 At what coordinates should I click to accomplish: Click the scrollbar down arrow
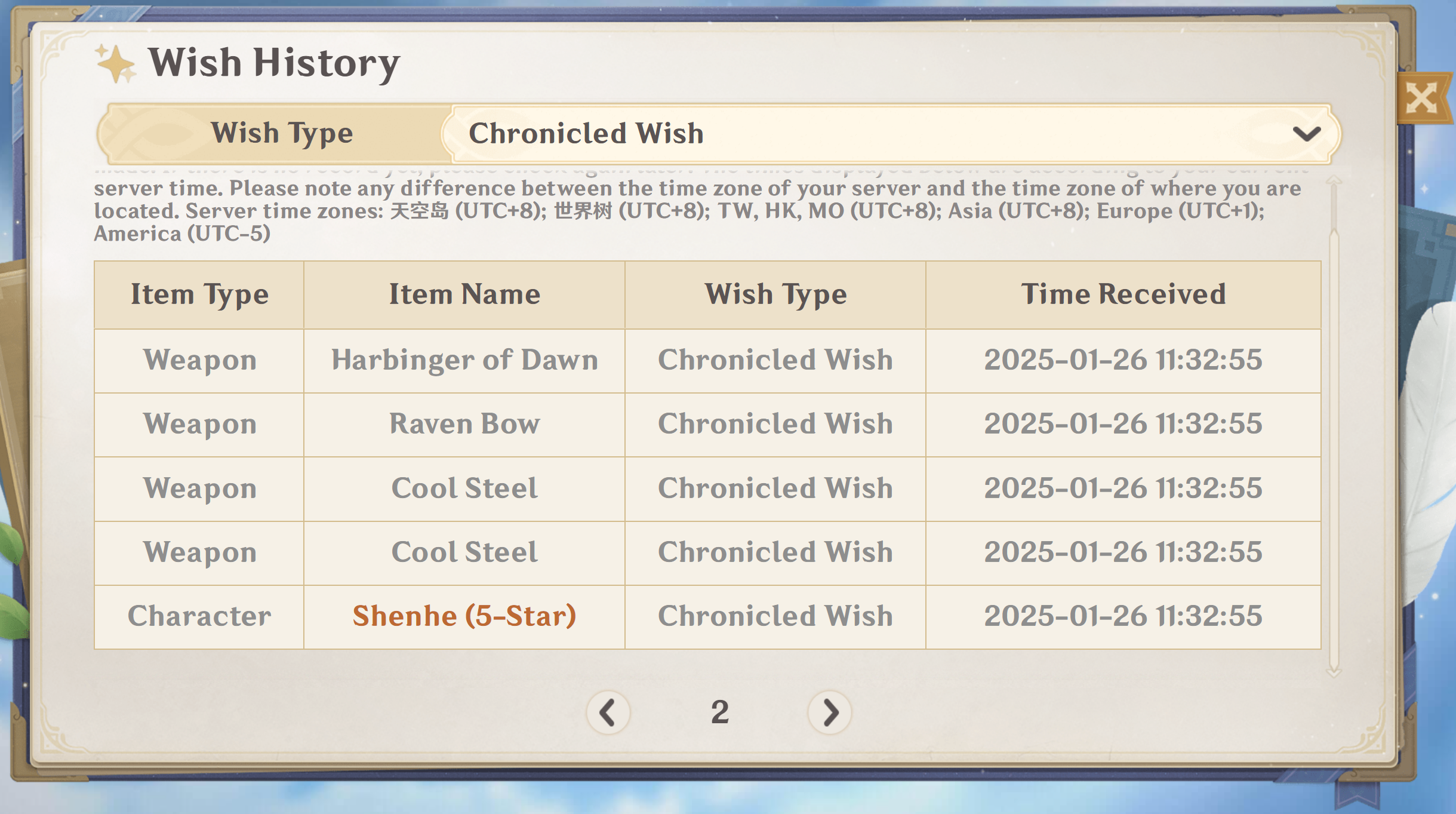pyautogui.click(x=1334, y=672)
